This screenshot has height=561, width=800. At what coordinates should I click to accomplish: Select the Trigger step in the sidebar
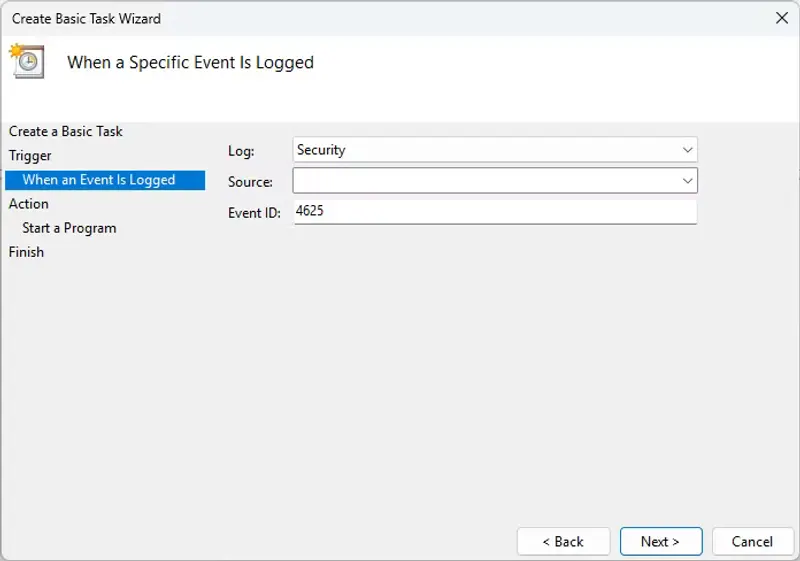pos(30,155)
